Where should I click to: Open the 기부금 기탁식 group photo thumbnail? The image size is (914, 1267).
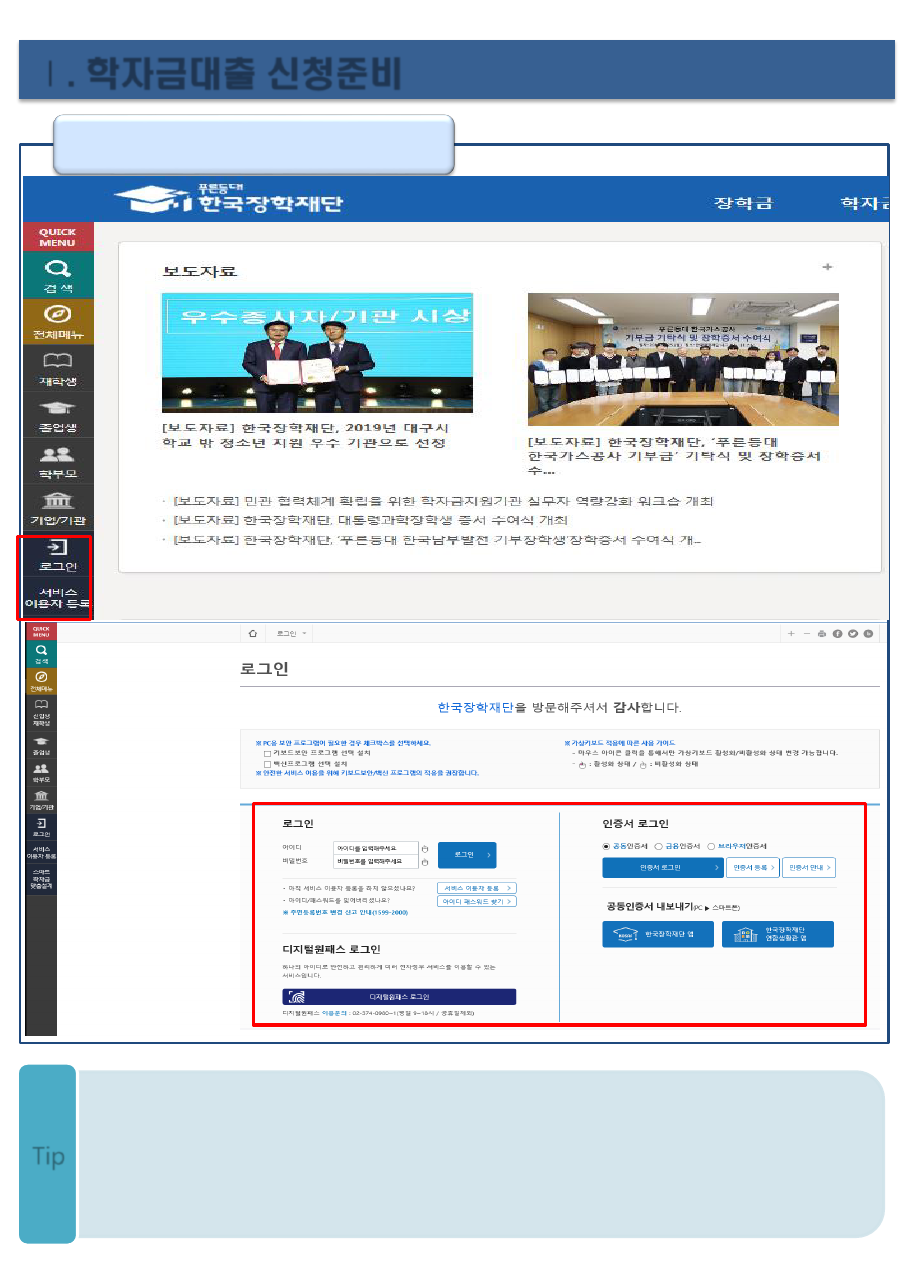click(683, 359)
